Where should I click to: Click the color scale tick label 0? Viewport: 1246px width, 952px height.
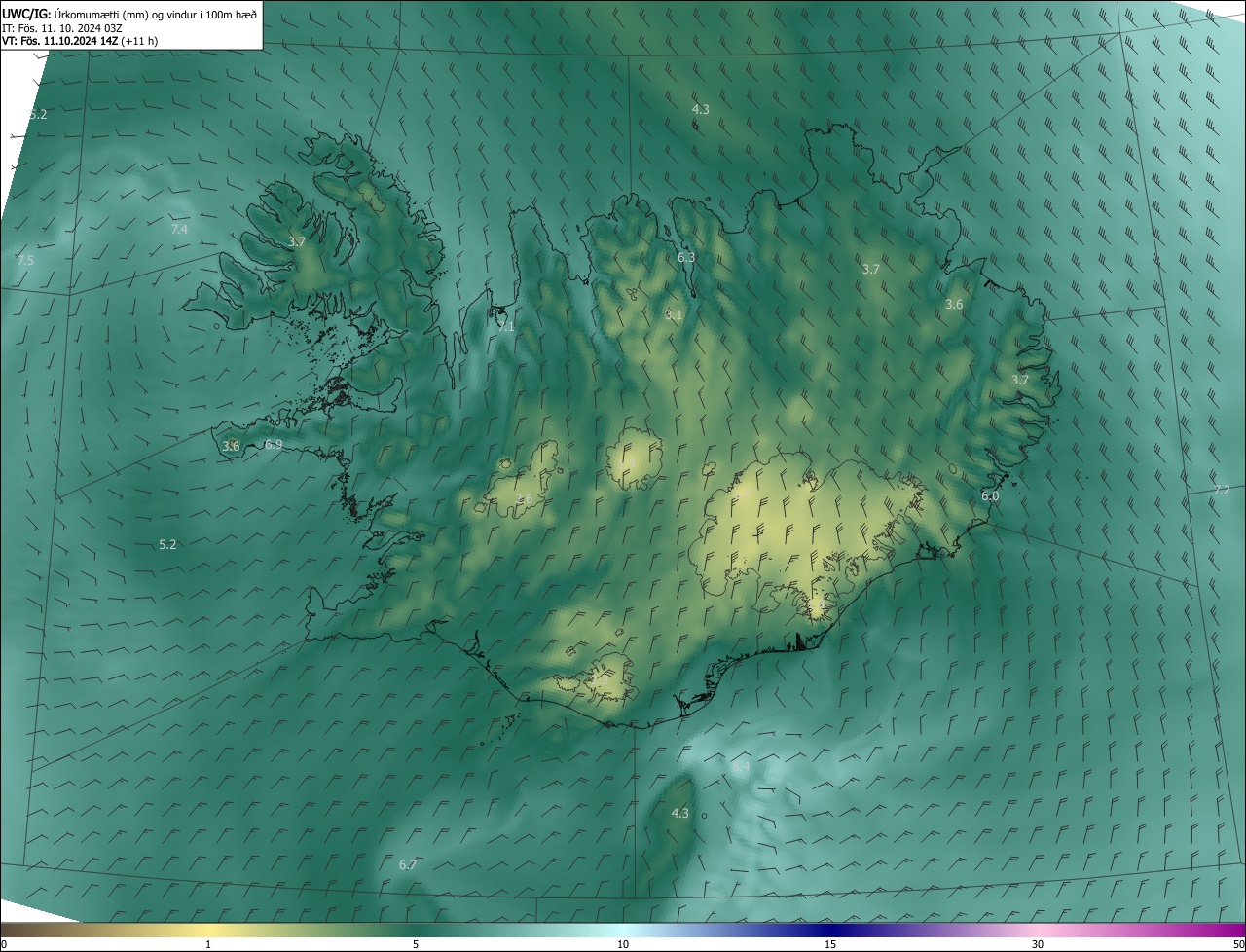pos(4,944)
